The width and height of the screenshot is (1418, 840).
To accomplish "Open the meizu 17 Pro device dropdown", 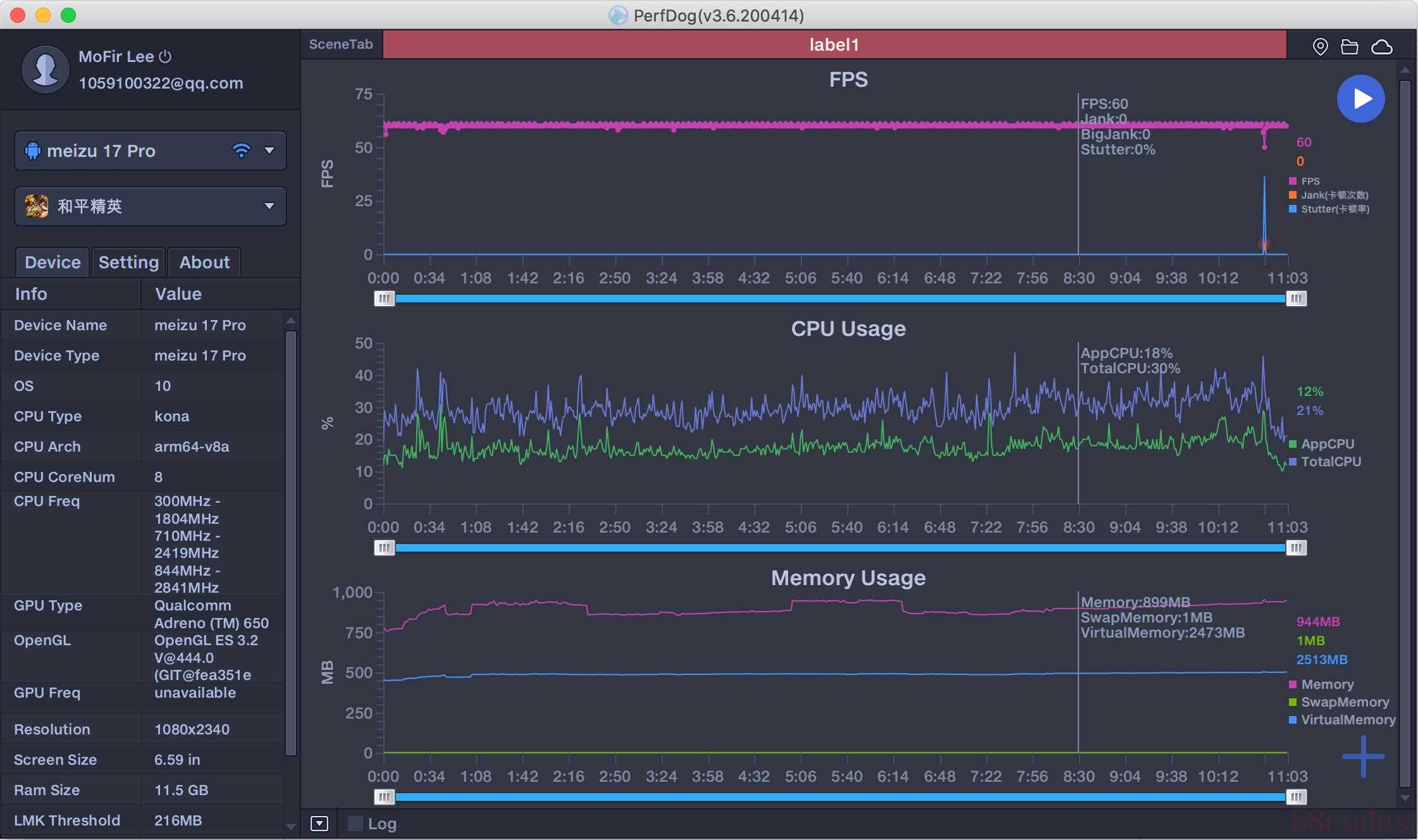I will pos(151,151).
